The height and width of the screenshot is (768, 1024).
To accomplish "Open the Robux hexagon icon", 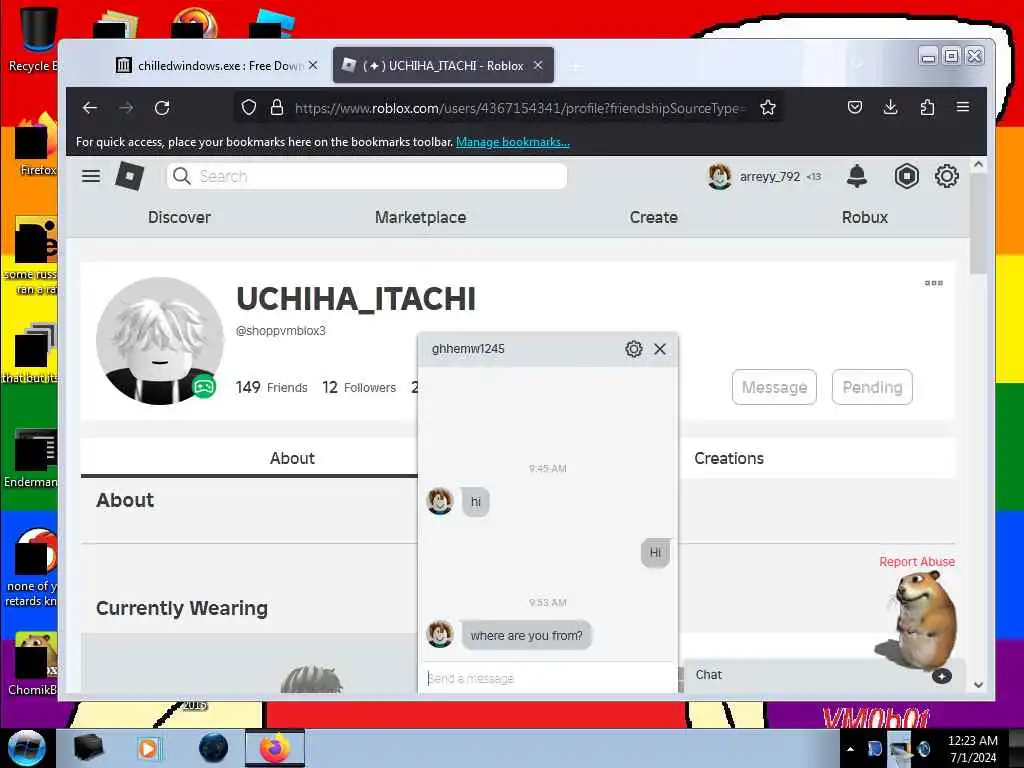I will click(x=906, y=176).
